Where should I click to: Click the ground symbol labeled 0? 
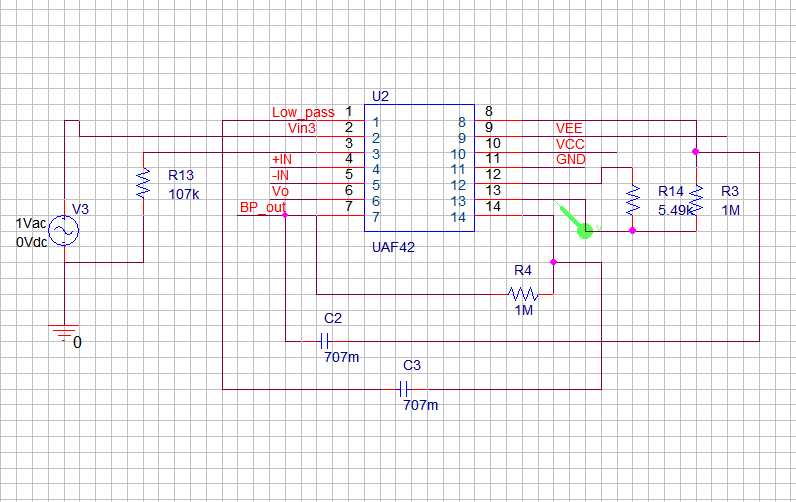[x=64, y=333]
